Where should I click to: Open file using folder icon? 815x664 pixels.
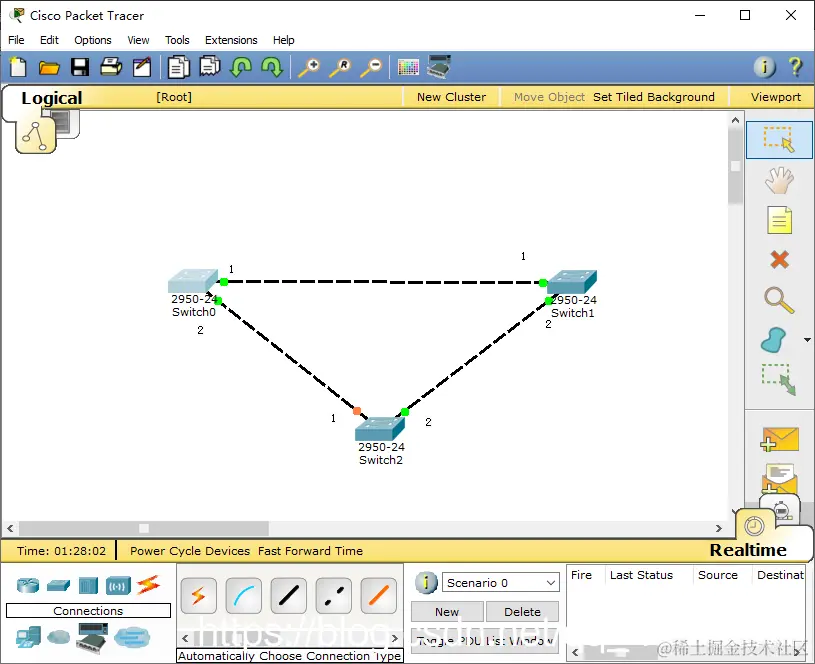pyautogui.click(x=49, y=68)
